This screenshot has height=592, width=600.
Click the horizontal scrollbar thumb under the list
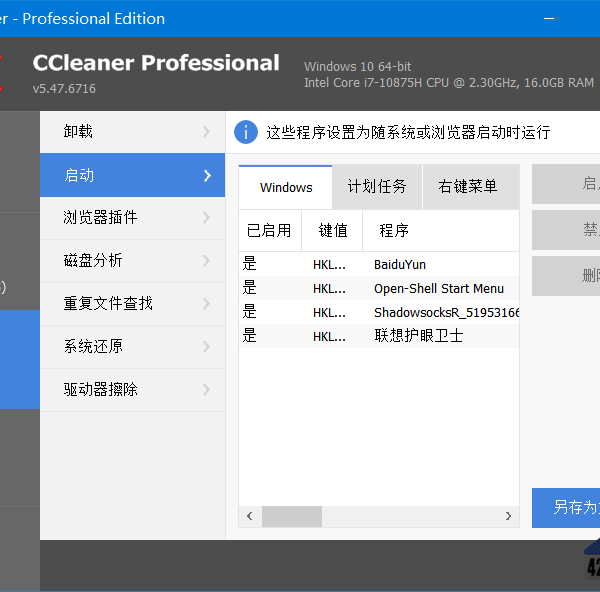pyautogui.click(x=292, y=517)
